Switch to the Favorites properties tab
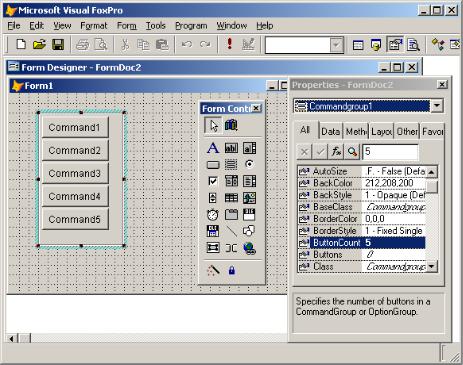This screenshot has height=365, width=463. (x=432, y=132)
